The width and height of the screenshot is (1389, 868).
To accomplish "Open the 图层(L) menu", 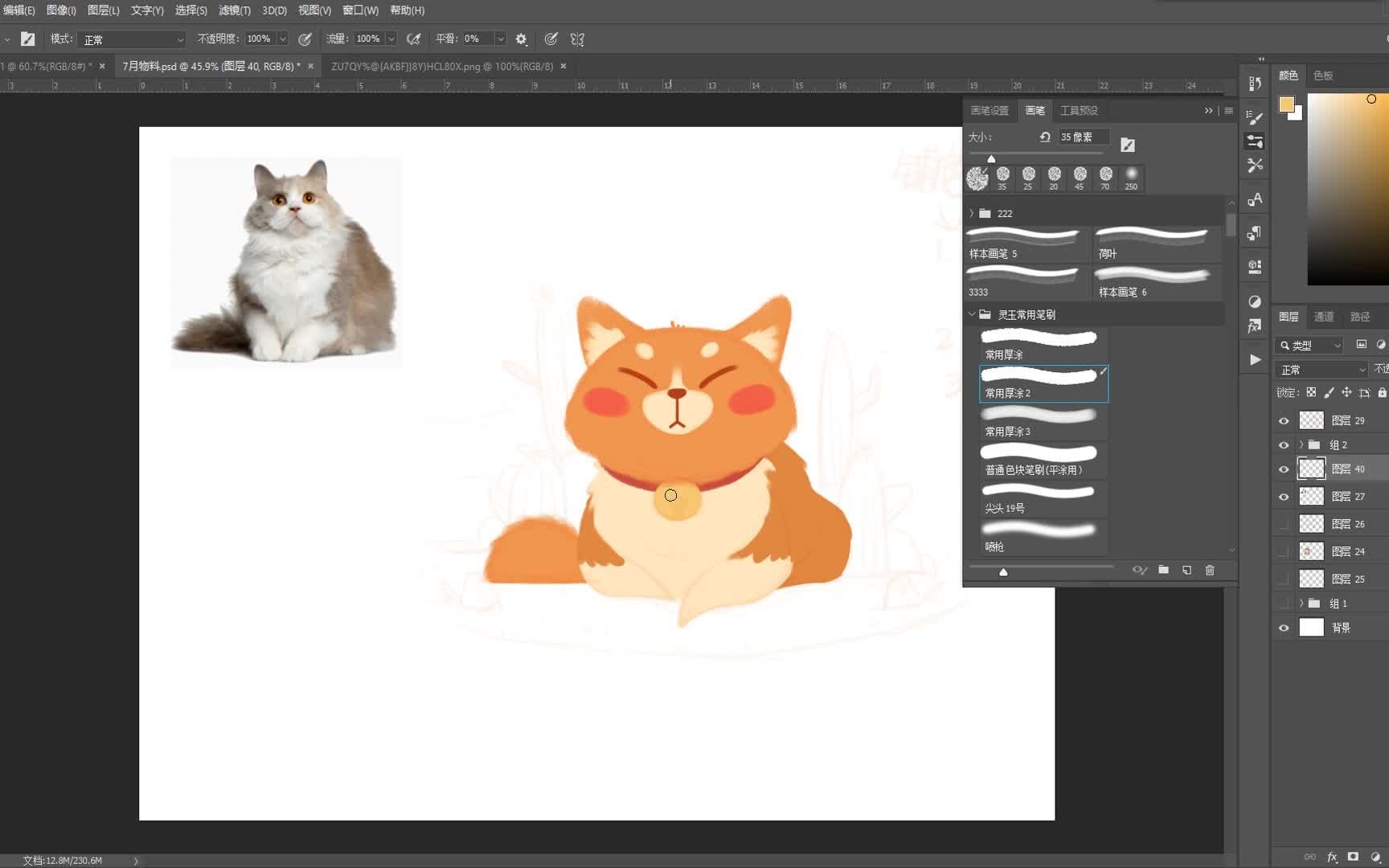I will 103,10.
